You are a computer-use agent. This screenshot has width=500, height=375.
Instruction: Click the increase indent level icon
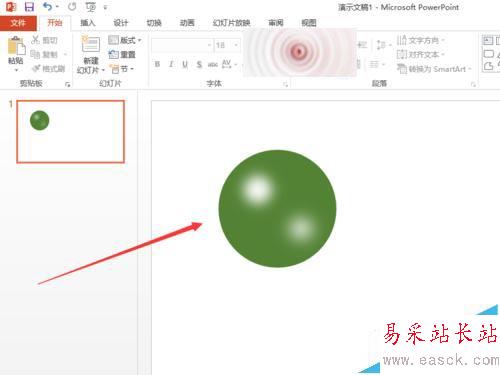click(362, 45)
